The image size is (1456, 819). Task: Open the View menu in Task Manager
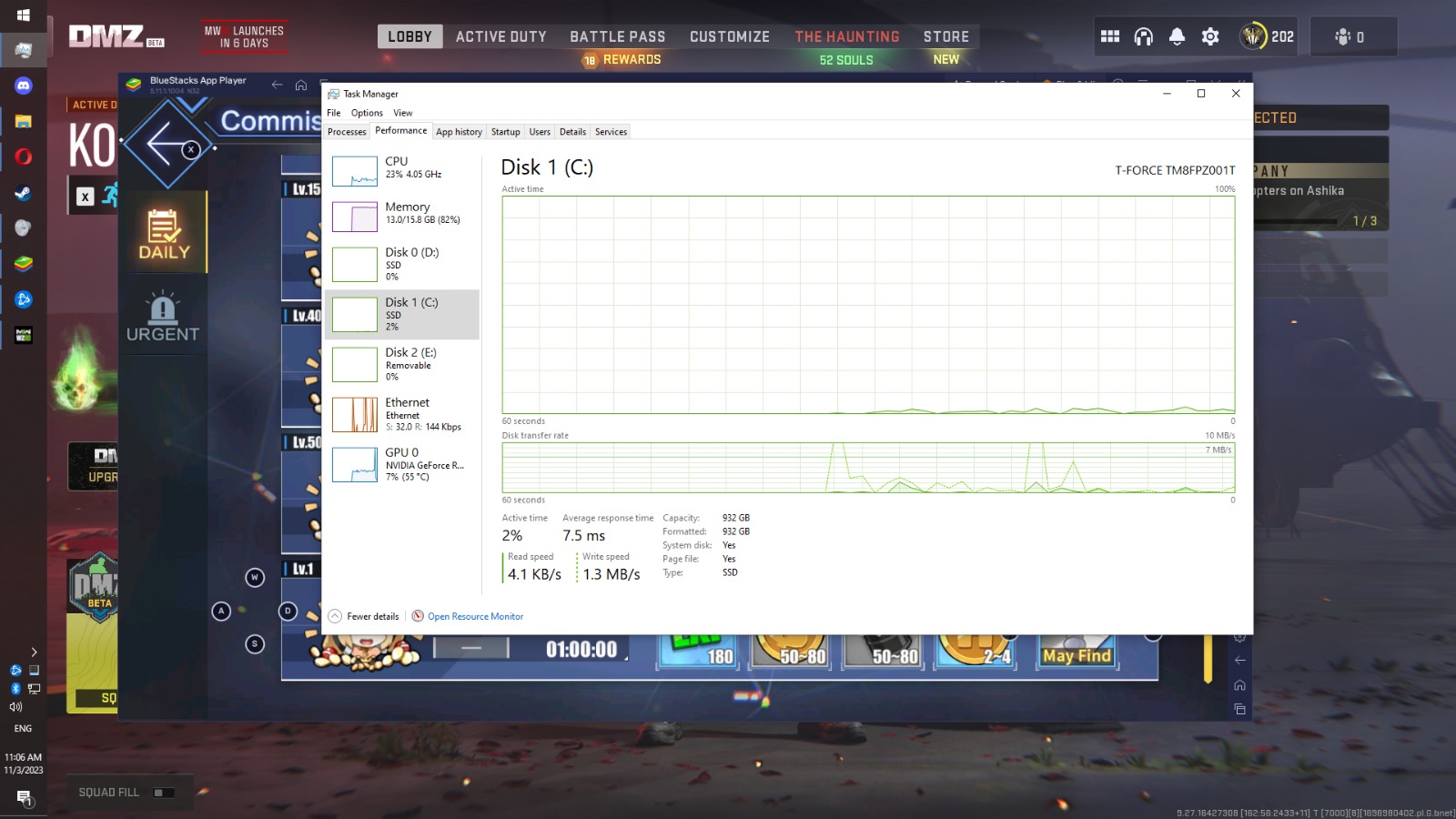[402, 113]
